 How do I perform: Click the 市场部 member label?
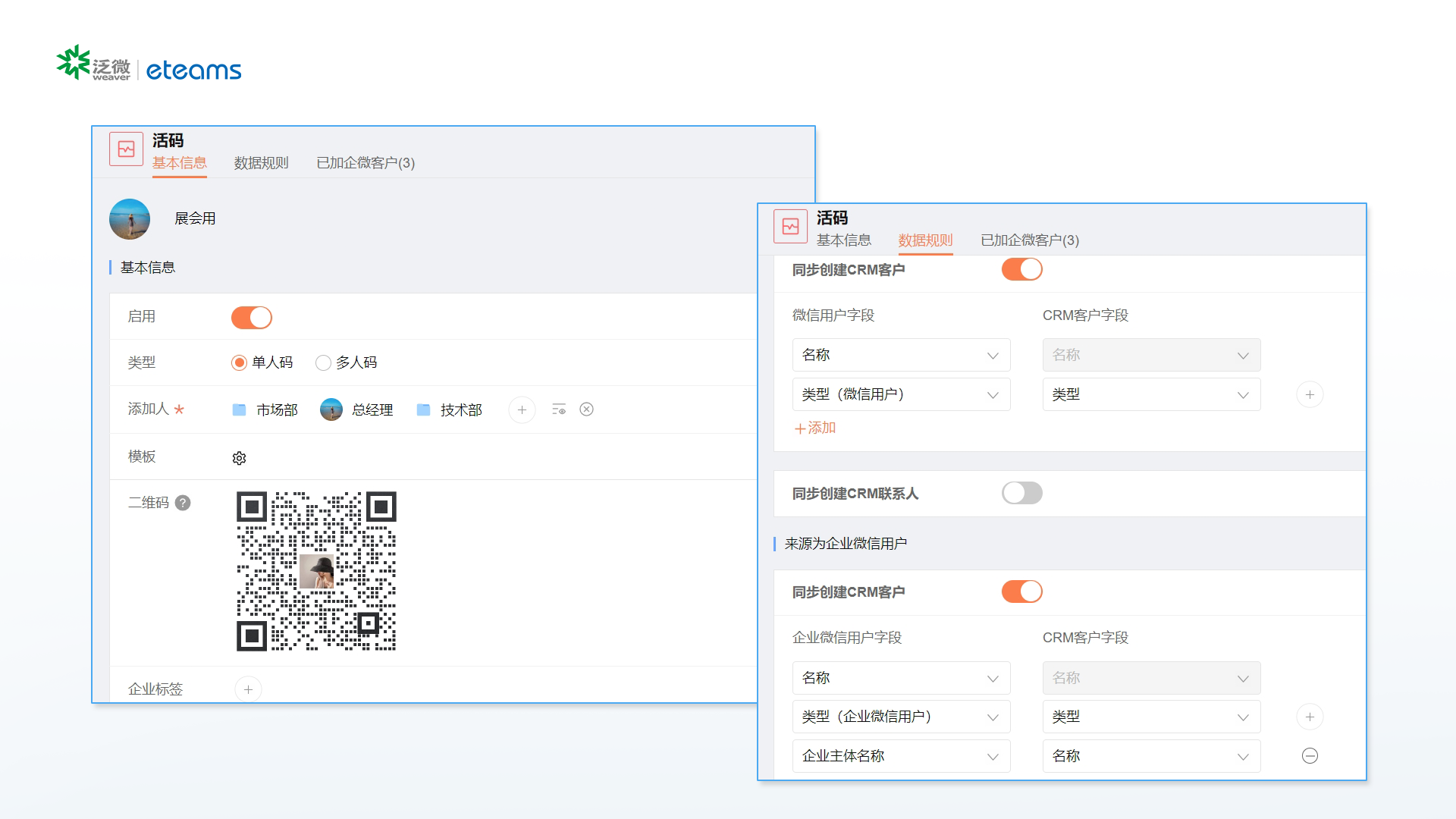click(277, 410)
